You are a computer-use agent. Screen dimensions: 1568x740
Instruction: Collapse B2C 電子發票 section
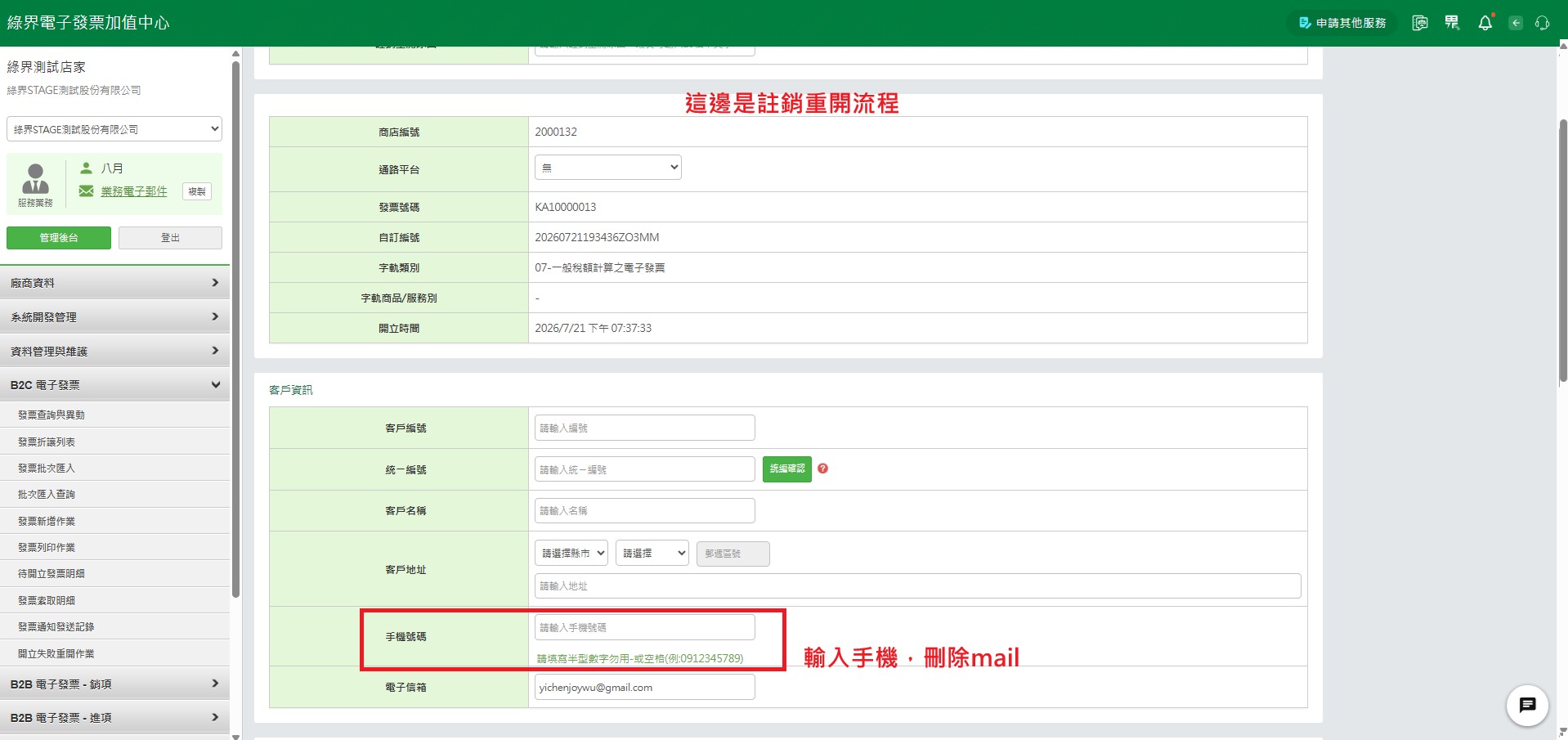[114, 385]
